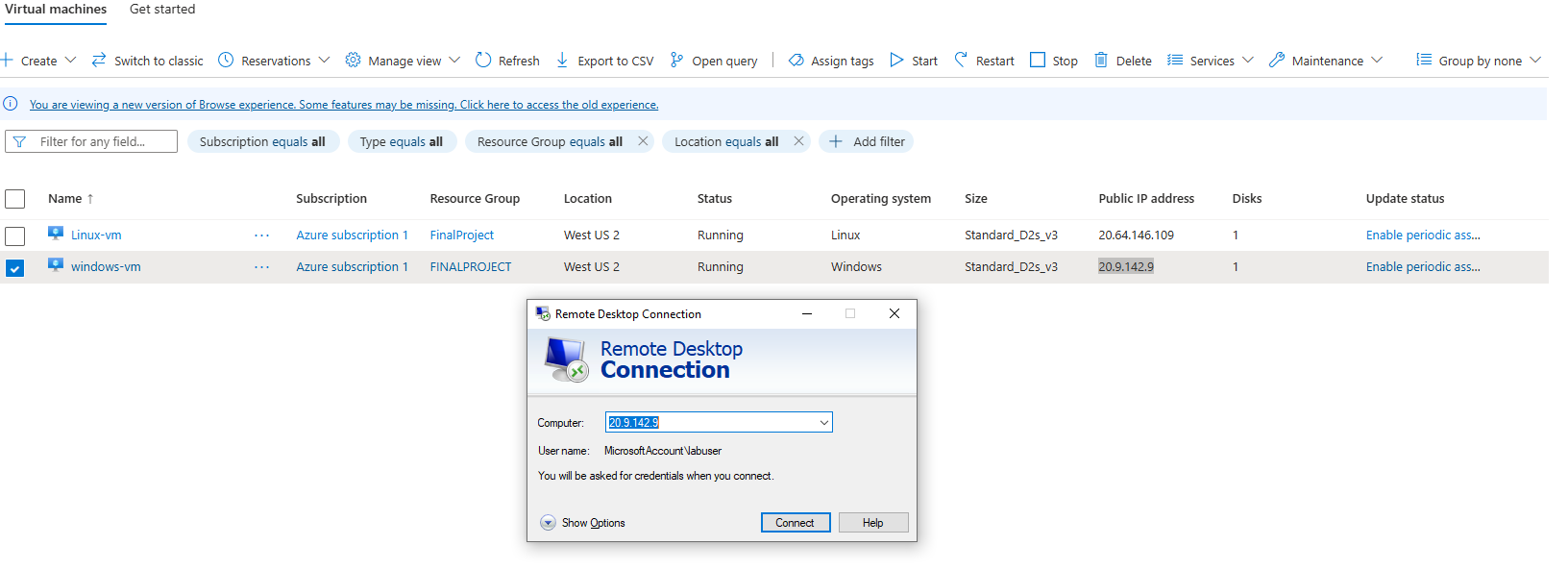The image size is (1568, 570).
Task: Open the Linux-vm link
Action: click(x=96, y=235)
